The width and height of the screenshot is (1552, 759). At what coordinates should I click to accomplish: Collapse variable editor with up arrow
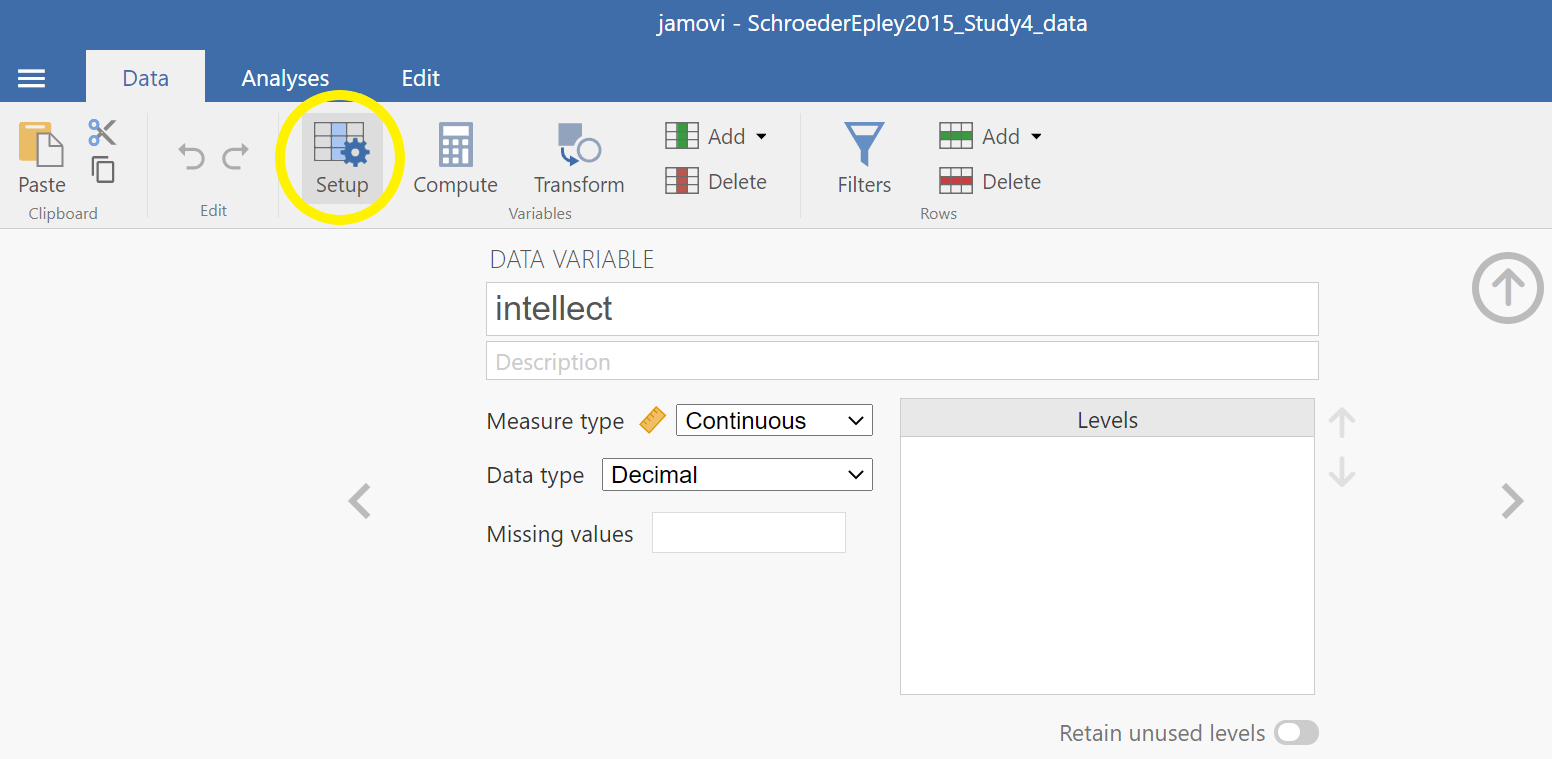[1507, 288]
